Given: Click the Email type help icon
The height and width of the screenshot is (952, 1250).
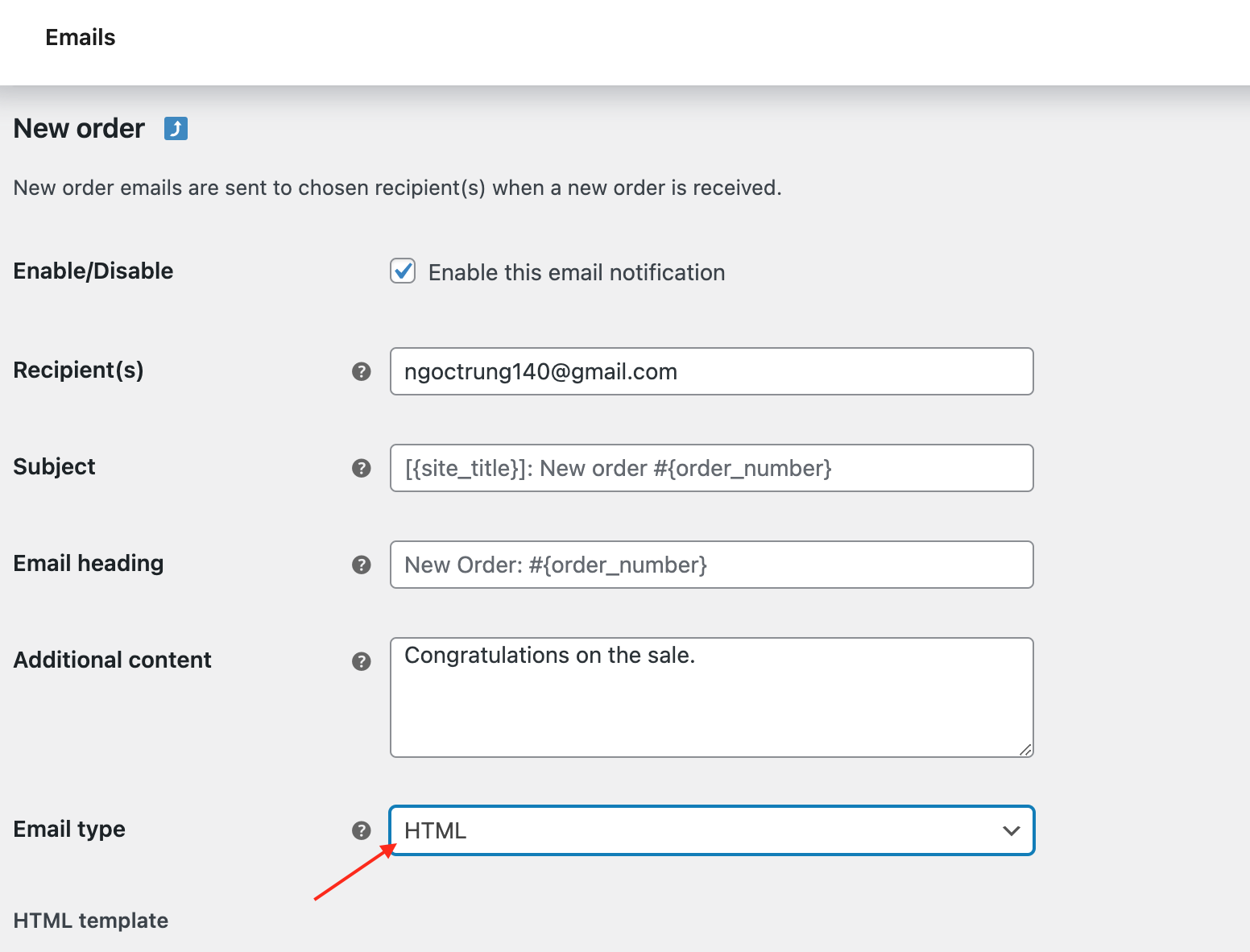Looking at the screenshot, I should [x=362, y=830].
